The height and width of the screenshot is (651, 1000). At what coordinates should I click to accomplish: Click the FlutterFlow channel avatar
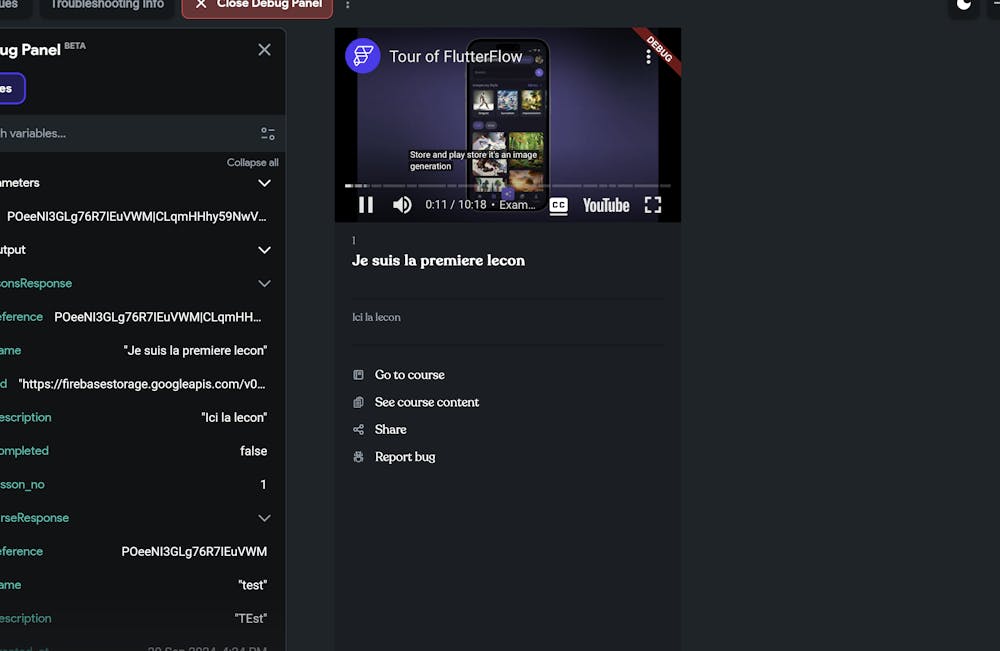tap(363, 56)
